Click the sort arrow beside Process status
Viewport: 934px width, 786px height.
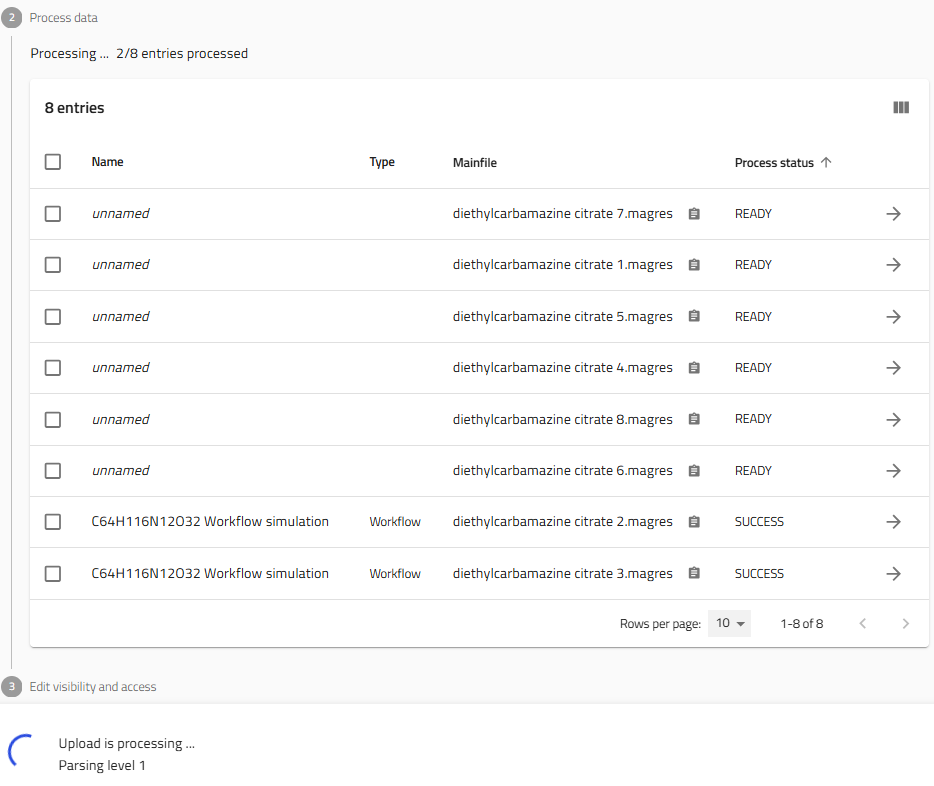pyautogui.click(x=826, y=162)
